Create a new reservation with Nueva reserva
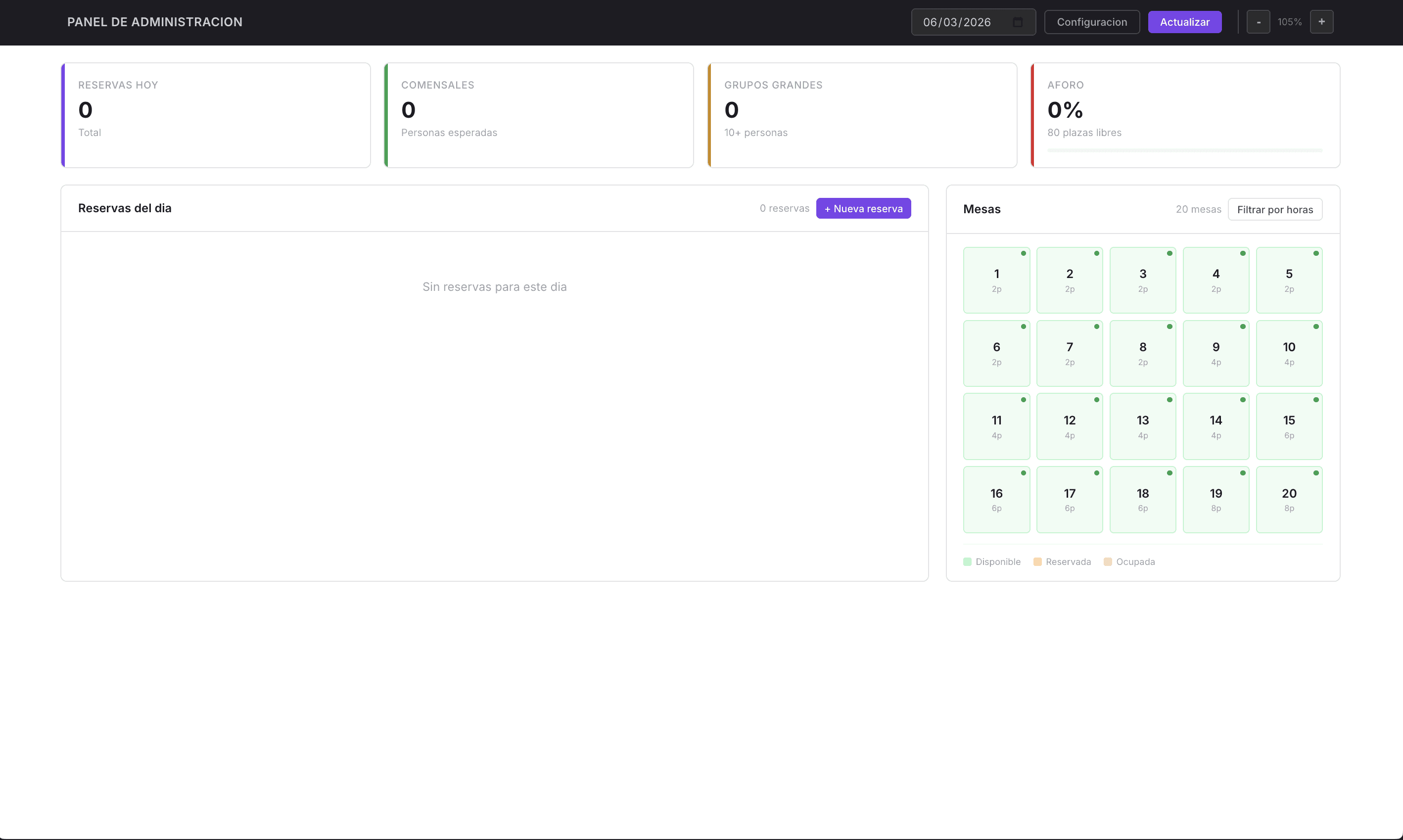 (863, 208)
